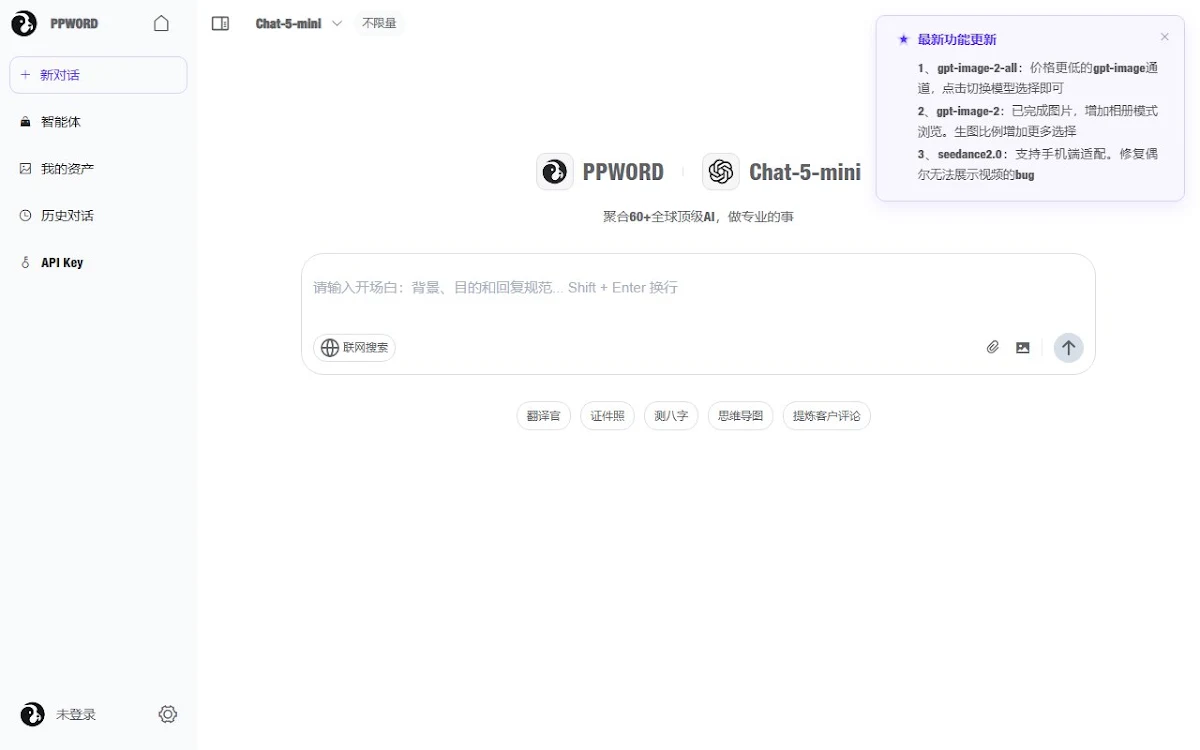Click the large PPWORD heading
Screen dimensions: 1200x750
coord(623,172)
